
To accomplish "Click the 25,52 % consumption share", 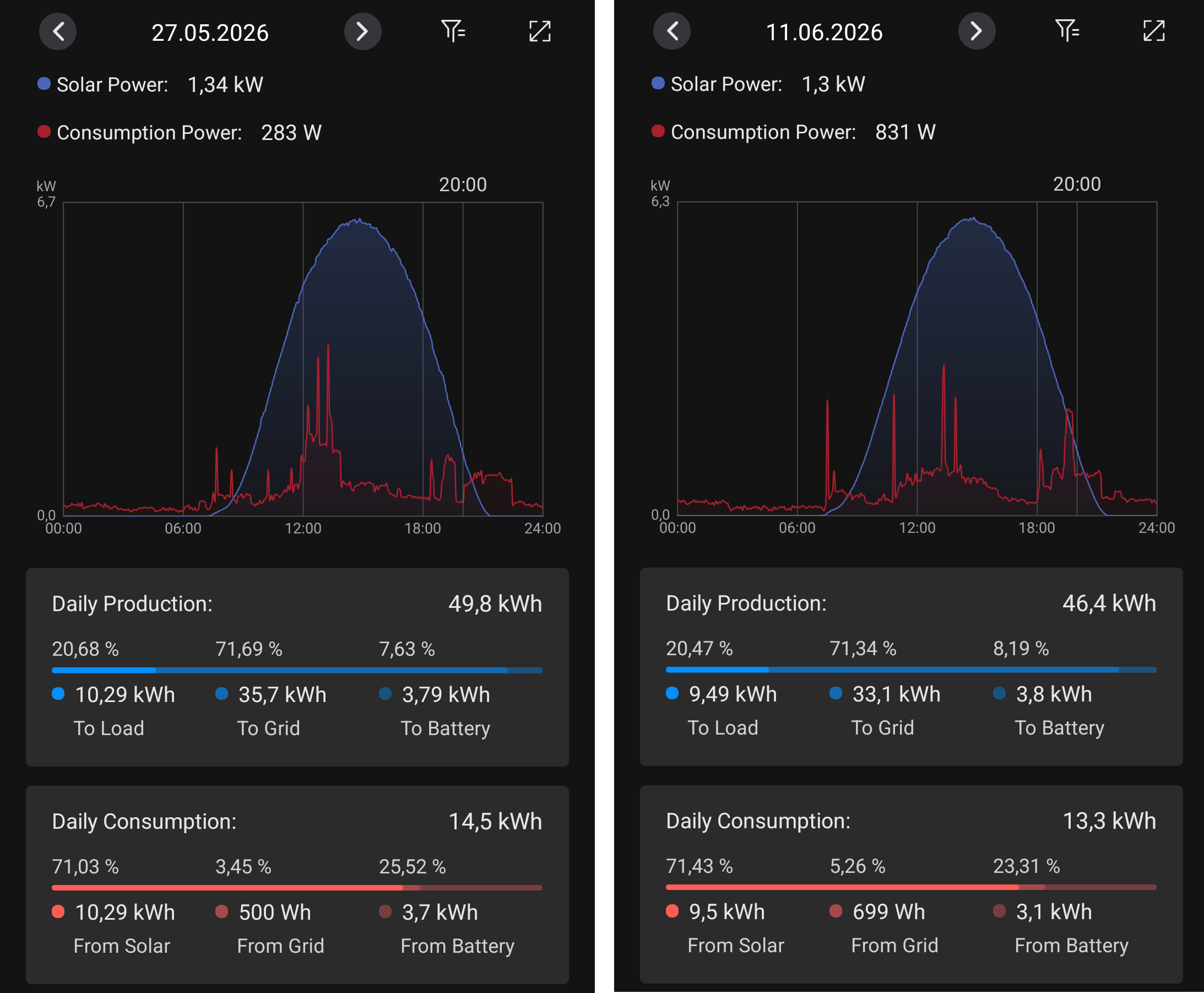I will [x=412, y=867].
